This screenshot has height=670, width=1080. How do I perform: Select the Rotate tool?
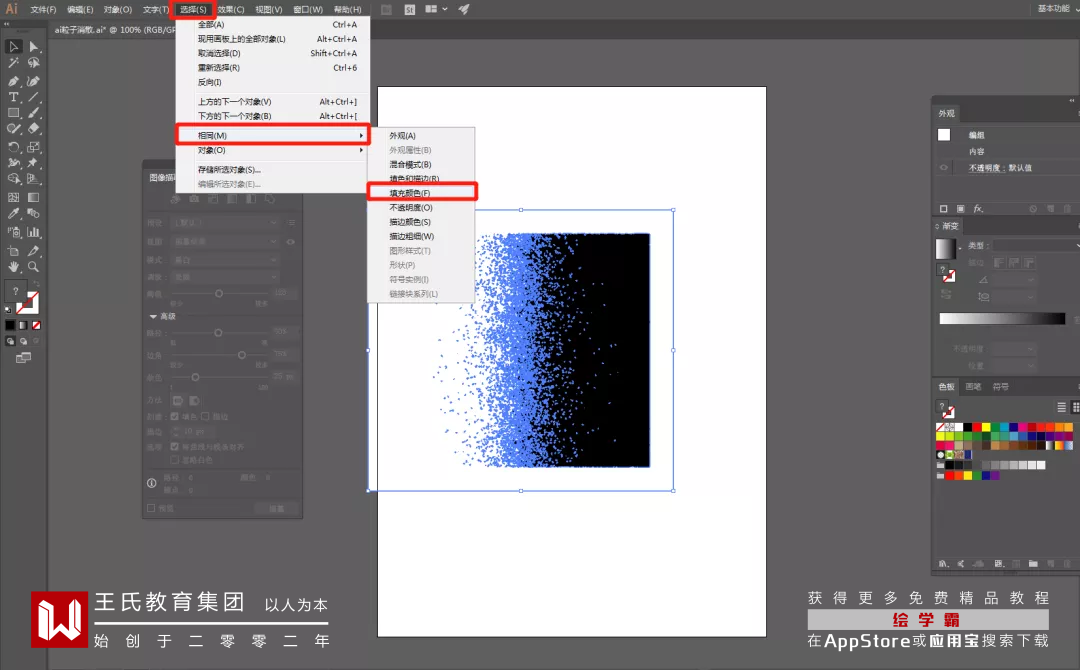pos(13,147)
